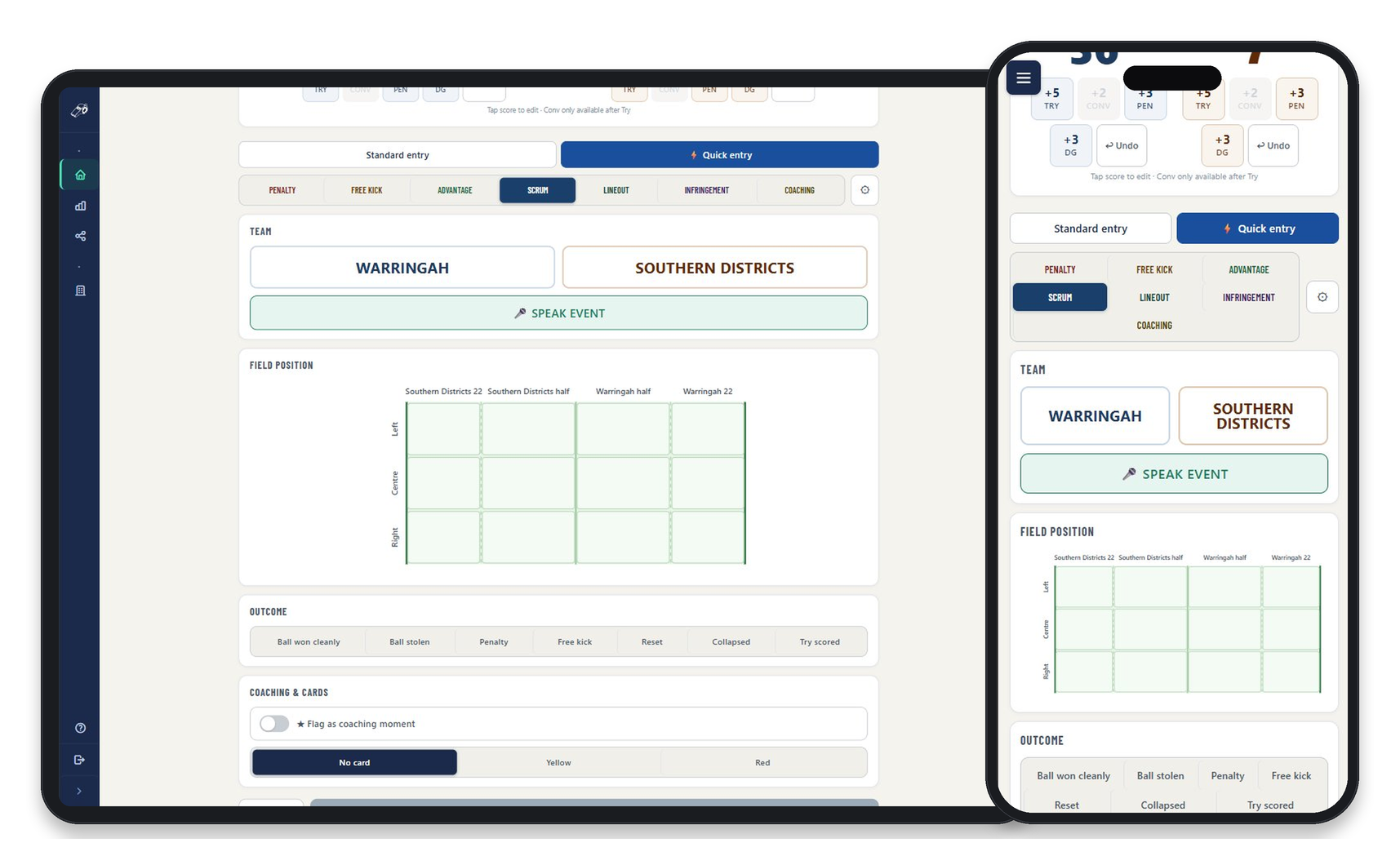
Task: Select the SCRUM event tab on tablet
Action: [x=537, y=190]
